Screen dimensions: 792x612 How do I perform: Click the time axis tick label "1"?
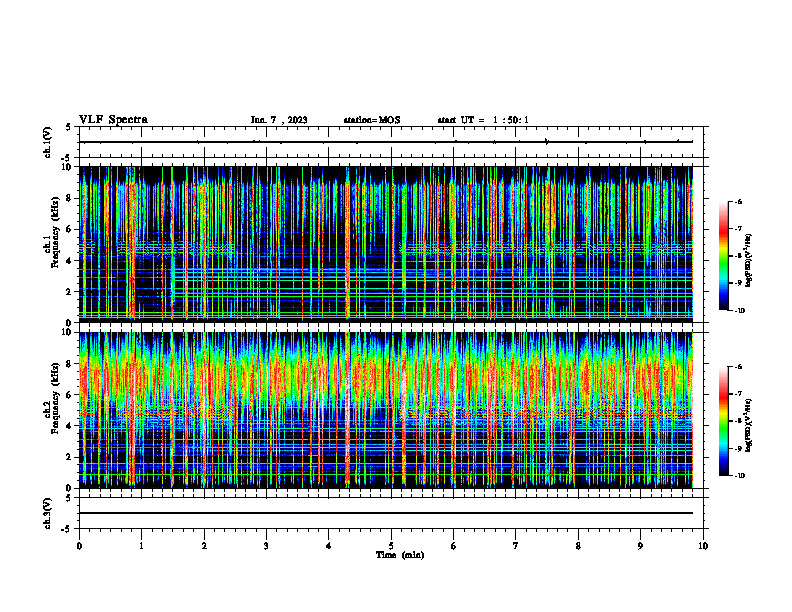(141, 546)
